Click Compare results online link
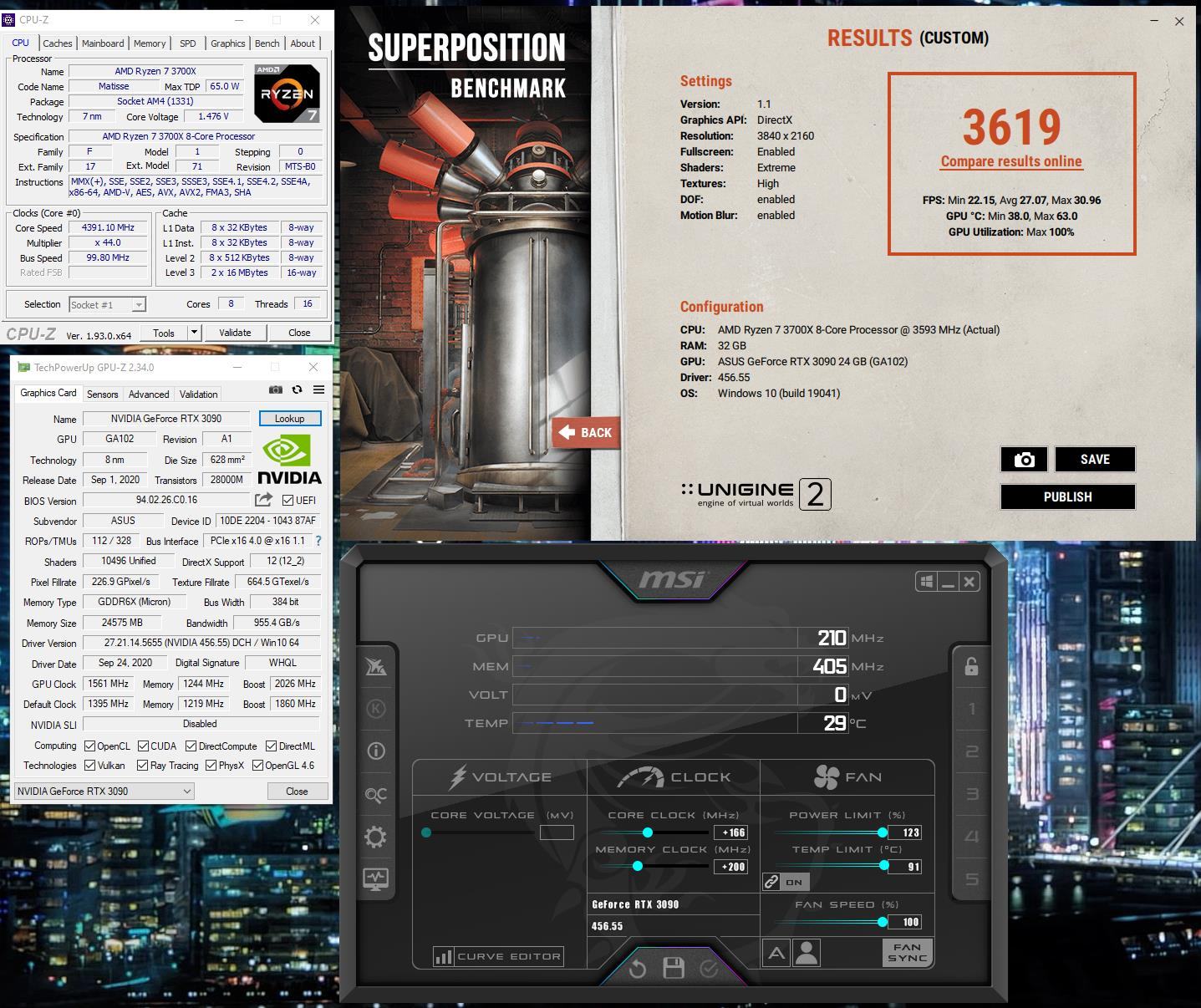Viewport: 1201px width, 1008px height. tap(1011, 161)
